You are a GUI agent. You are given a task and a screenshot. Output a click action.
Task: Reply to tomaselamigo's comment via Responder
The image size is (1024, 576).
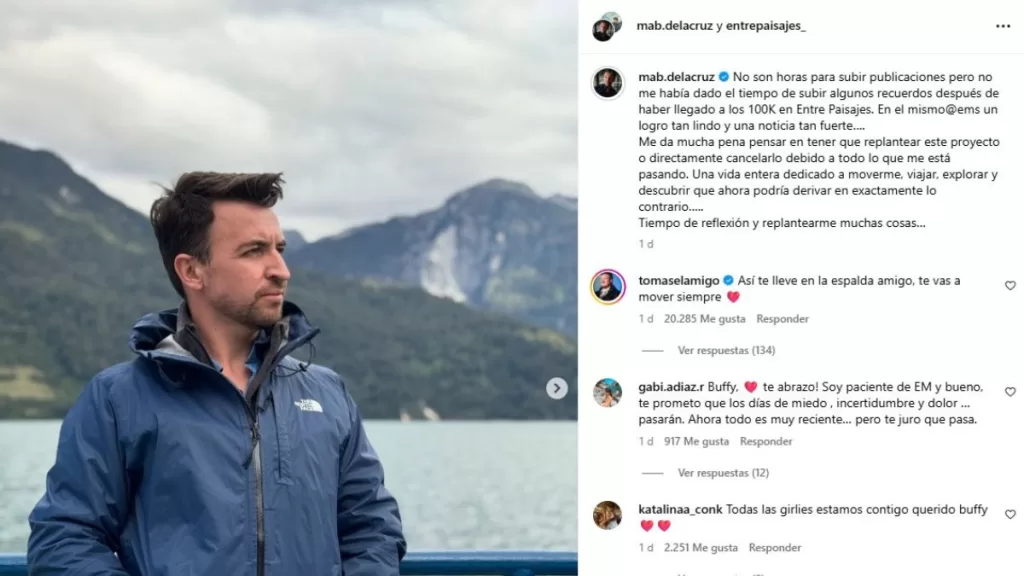782,319
